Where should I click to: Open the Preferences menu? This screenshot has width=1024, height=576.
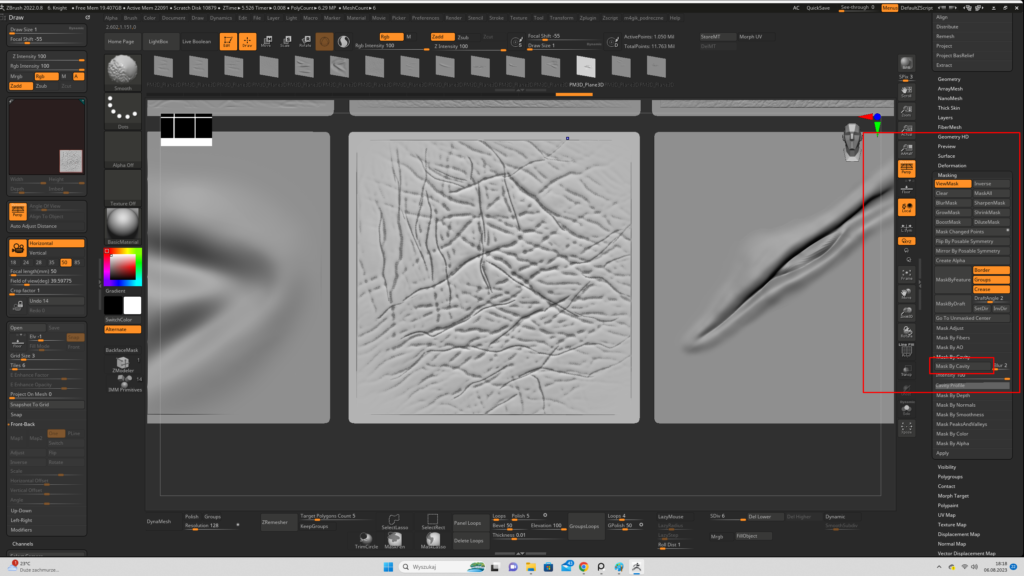tap(425, 18)
